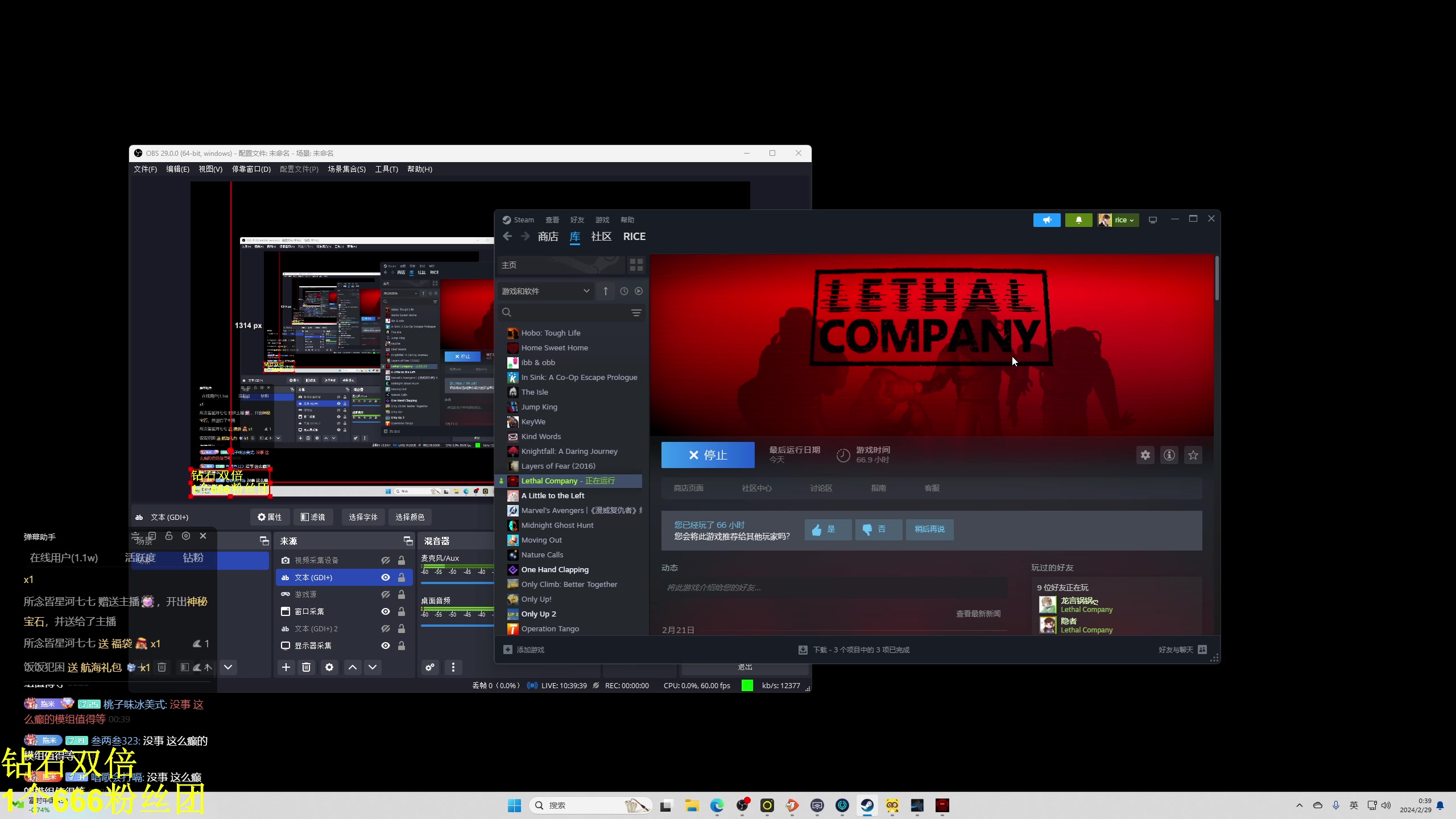Show the 游戏源 source
Screen dimensions: 1456x819
pos(386,594)
